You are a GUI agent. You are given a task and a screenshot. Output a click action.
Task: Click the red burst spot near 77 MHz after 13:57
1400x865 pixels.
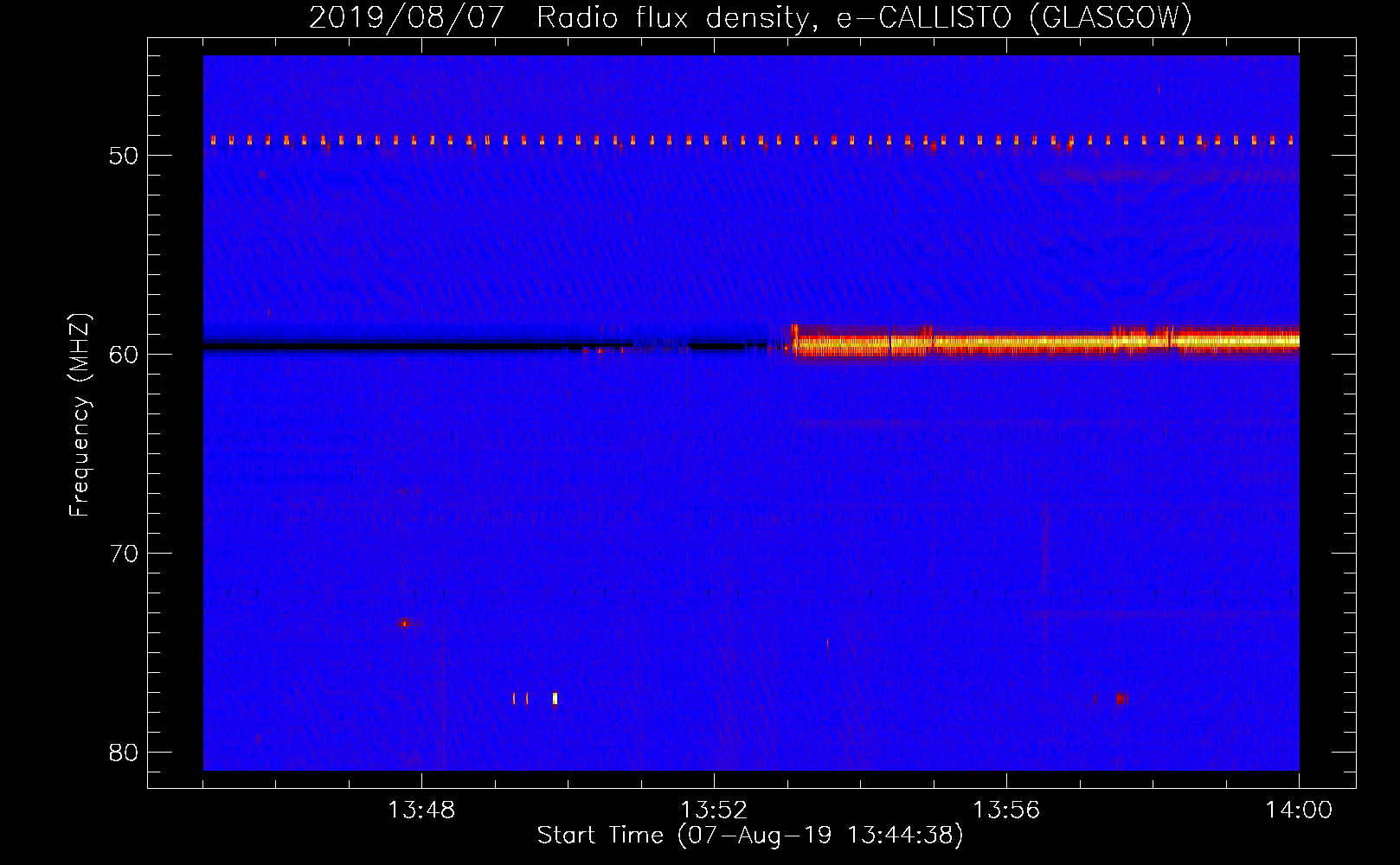coord(1121,698)
